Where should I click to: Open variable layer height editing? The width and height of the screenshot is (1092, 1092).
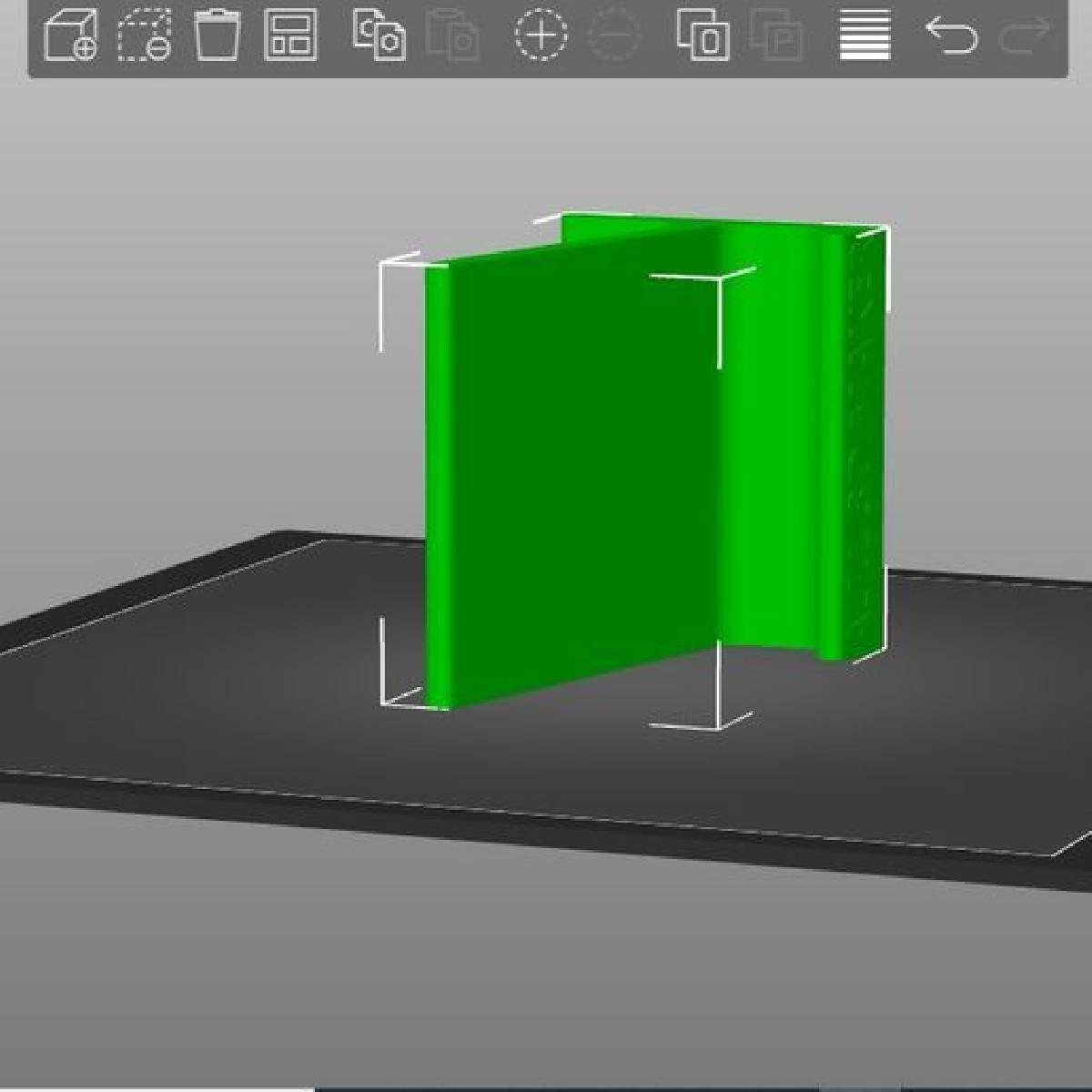(x=864, y=36)
